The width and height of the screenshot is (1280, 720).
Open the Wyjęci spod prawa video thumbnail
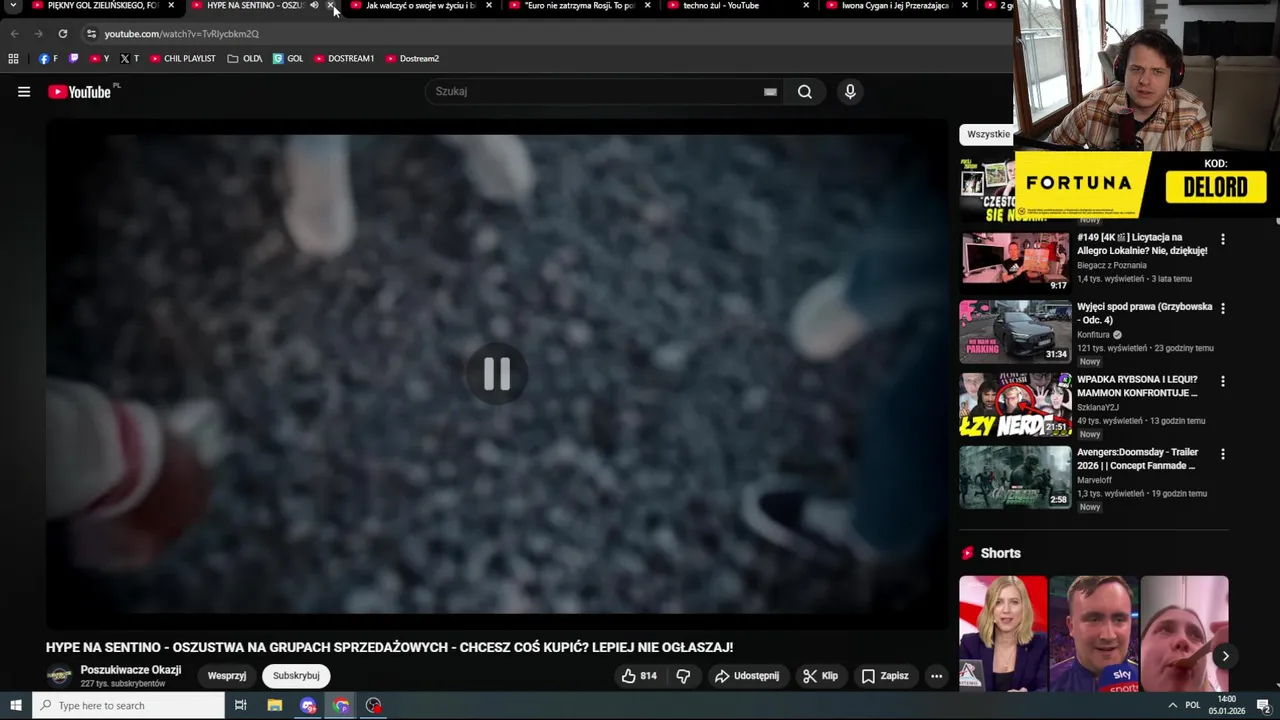click(x=1015, y=331)
